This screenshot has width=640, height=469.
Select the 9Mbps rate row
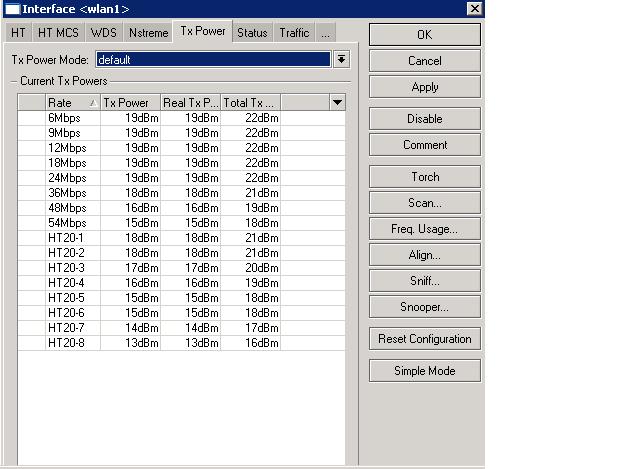pyautogui.click(x=182, y=133)
